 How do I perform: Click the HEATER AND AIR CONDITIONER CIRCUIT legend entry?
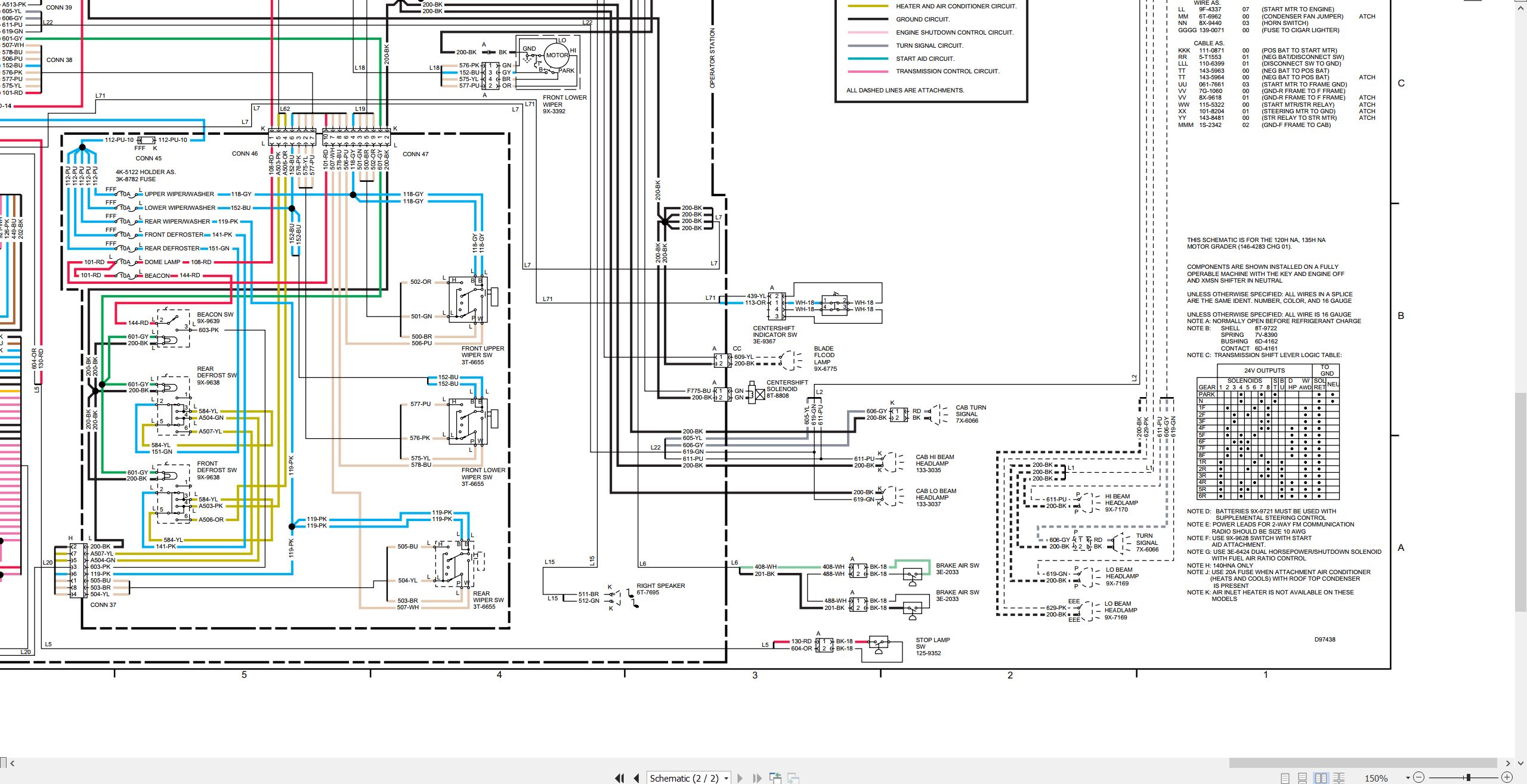[956, 7]
